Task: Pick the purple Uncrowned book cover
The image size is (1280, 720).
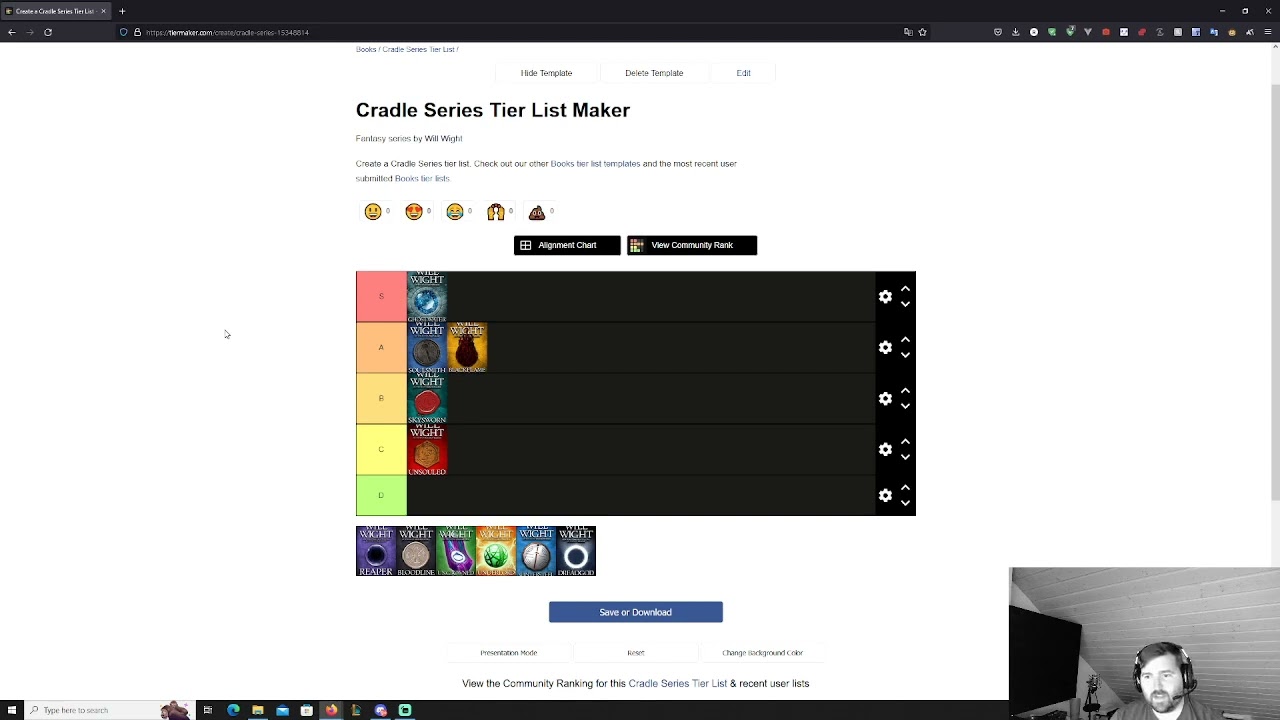Action: (456, 551)
